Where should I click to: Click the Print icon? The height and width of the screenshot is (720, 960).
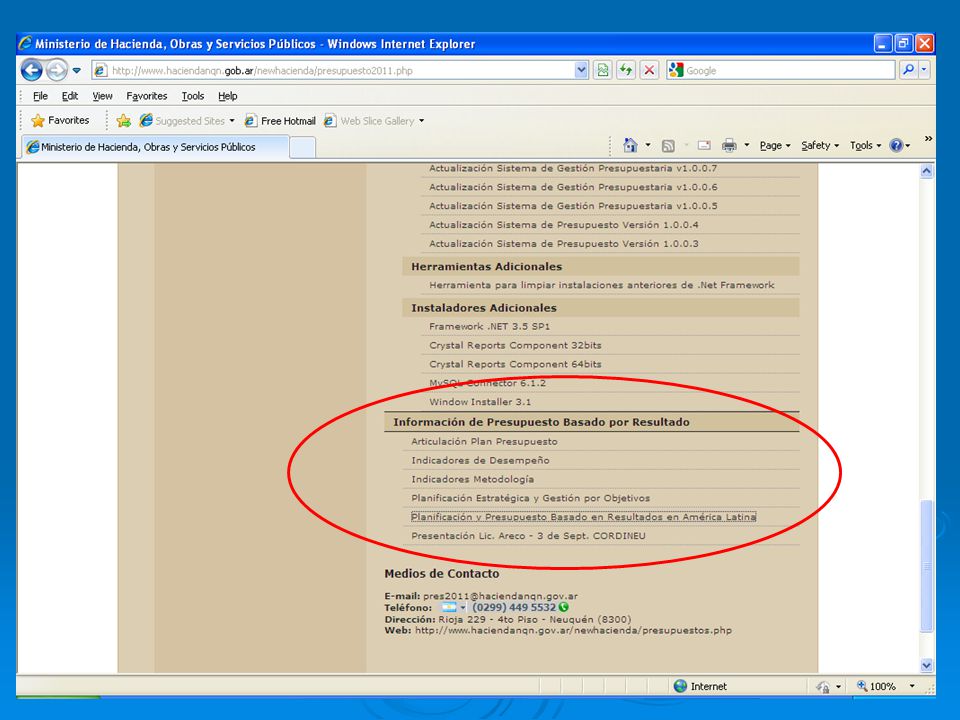click(x=729, y=145)
